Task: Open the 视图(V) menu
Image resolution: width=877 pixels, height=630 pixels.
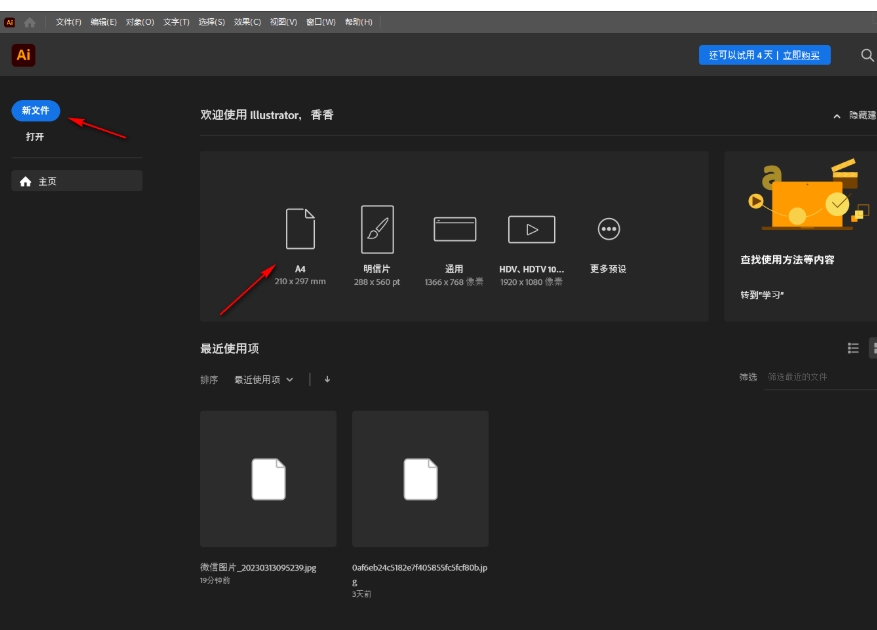Action: 284,22
